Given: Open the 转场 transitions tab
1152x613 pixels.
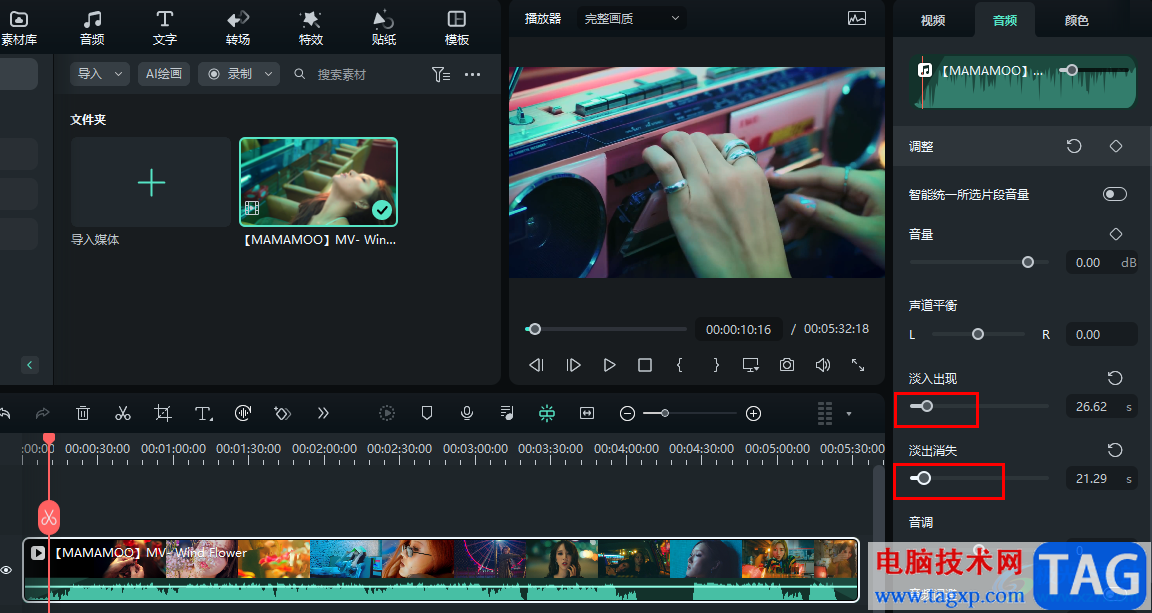Looking at the screenshot, I should [238, 28].
